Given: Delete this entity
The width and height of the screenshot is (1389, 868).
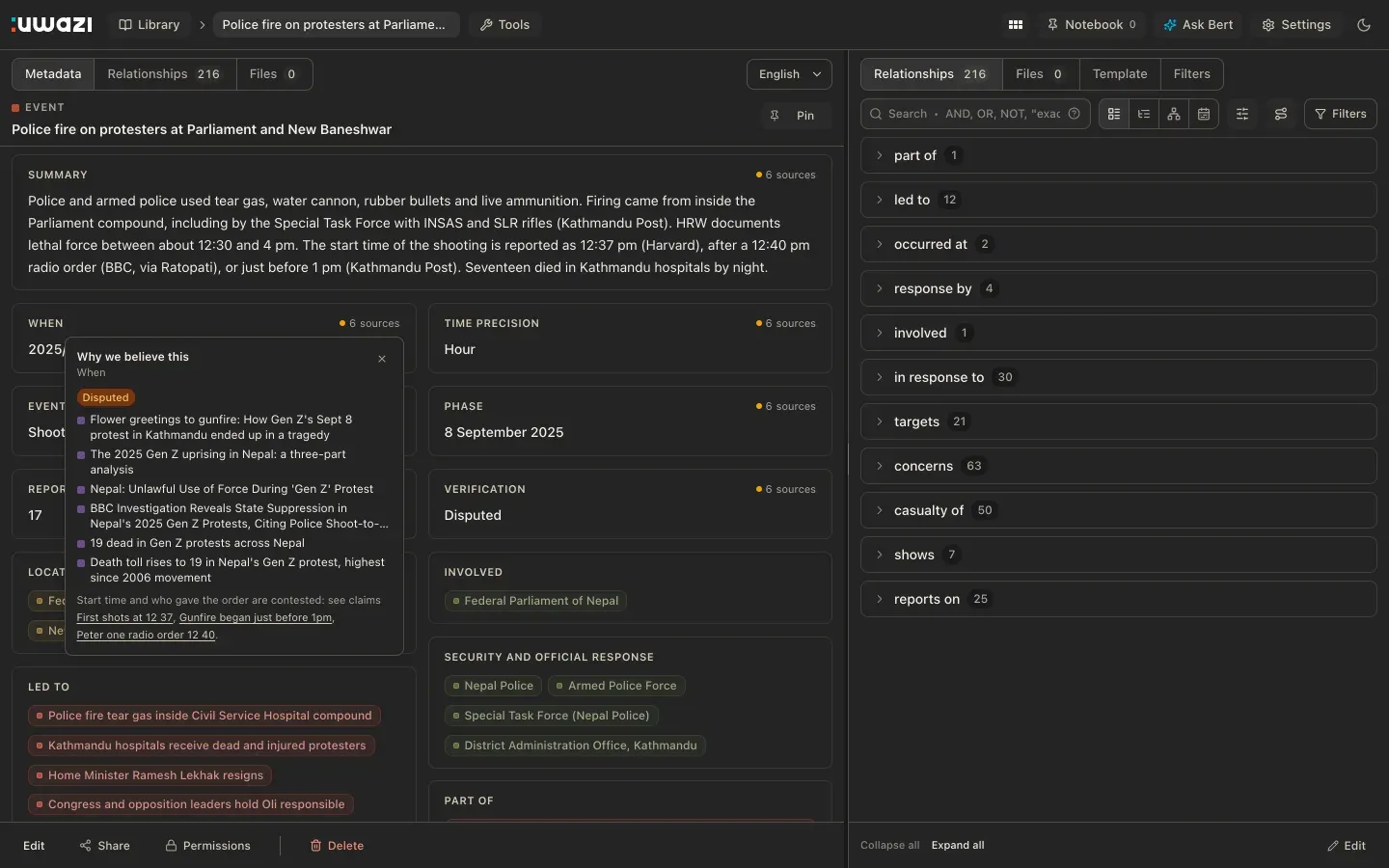Looking at the screenshot, I should tap(337, 846).
